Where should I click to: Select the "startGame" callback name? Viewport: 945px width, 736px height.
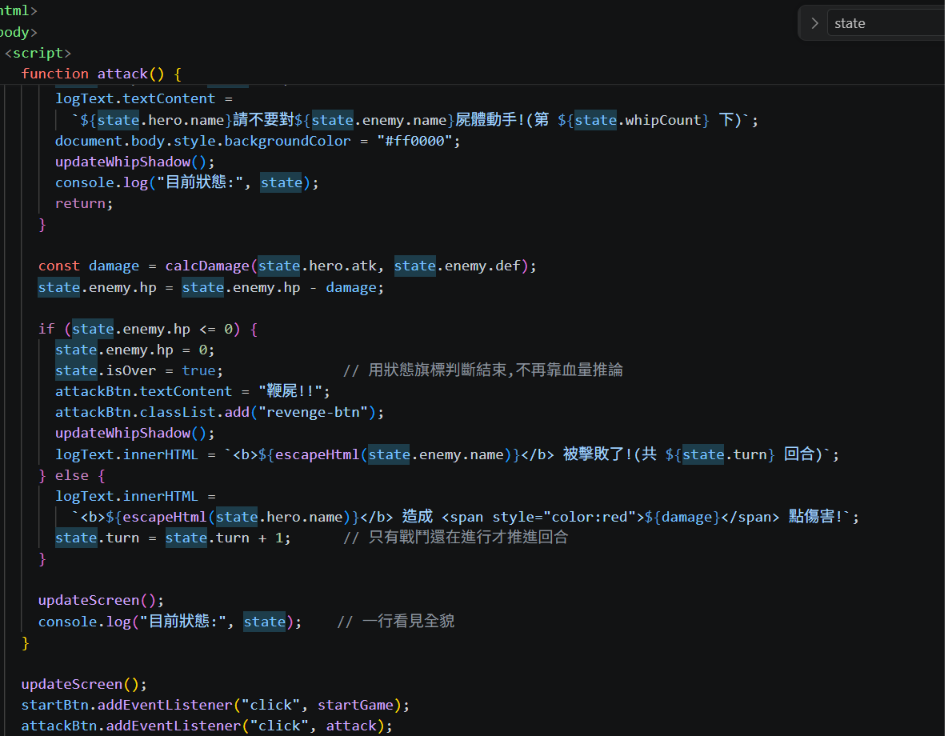(x=356, y=705)
